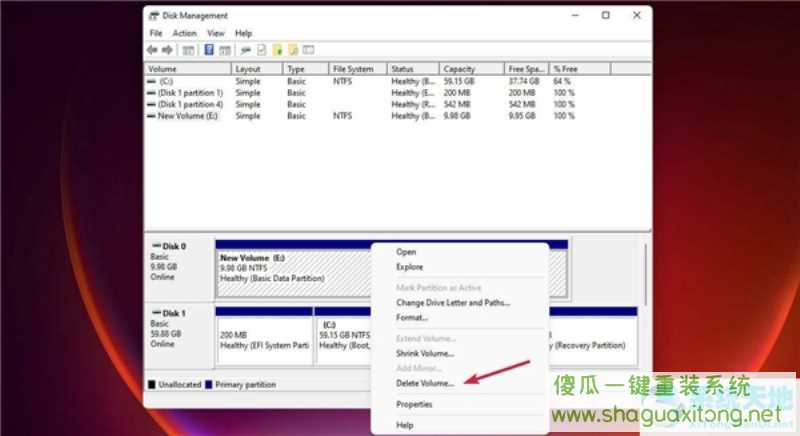
Task: Open the Help menu in menu bar
Action: [243, 33]
